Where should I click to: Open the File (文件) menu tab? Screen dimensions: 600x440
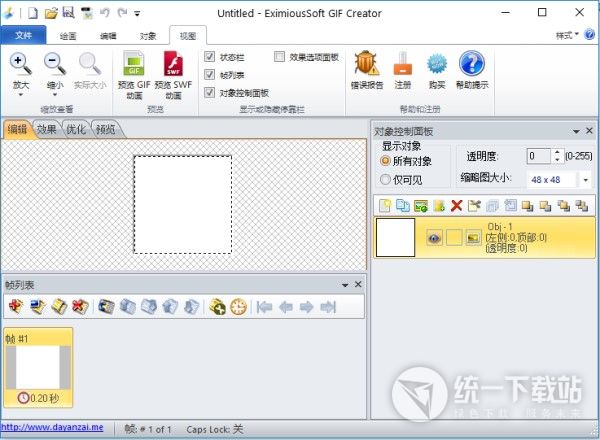click(x=23, y=35)
